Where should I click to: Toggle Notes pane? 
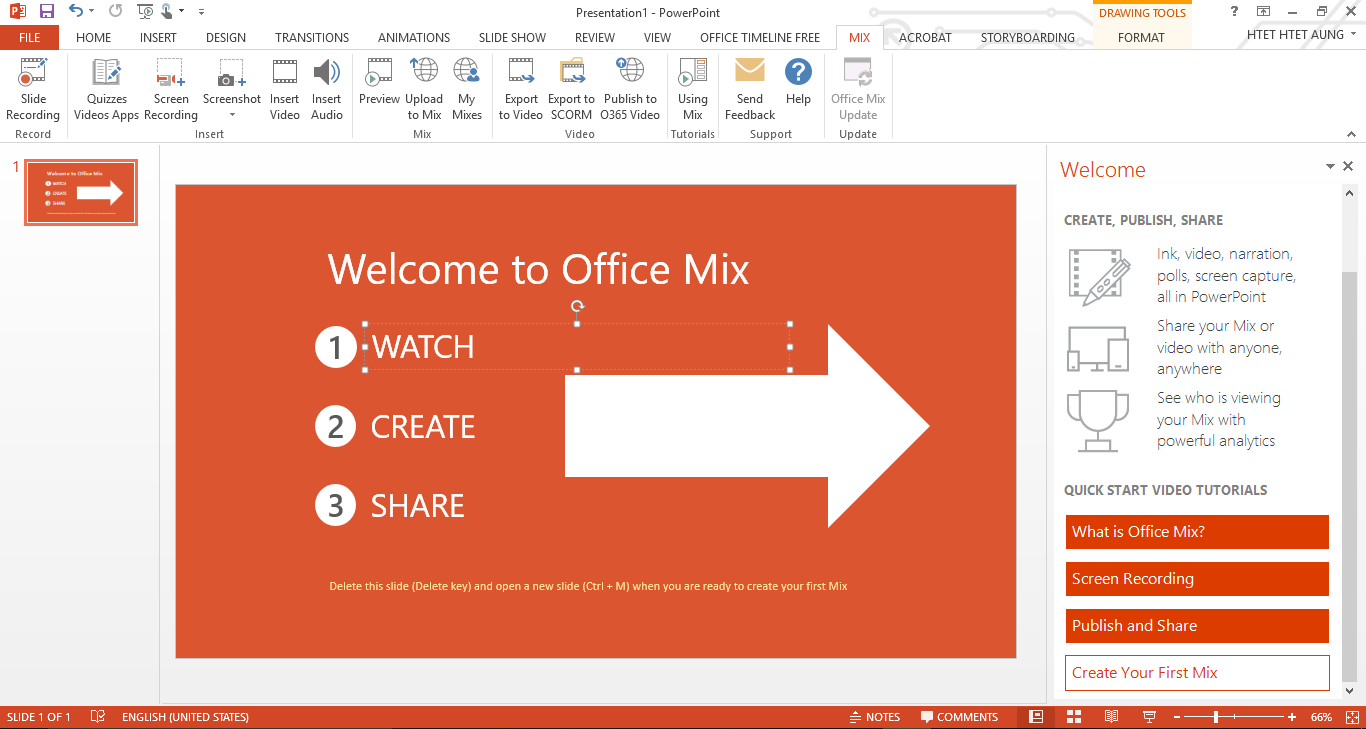874,717
